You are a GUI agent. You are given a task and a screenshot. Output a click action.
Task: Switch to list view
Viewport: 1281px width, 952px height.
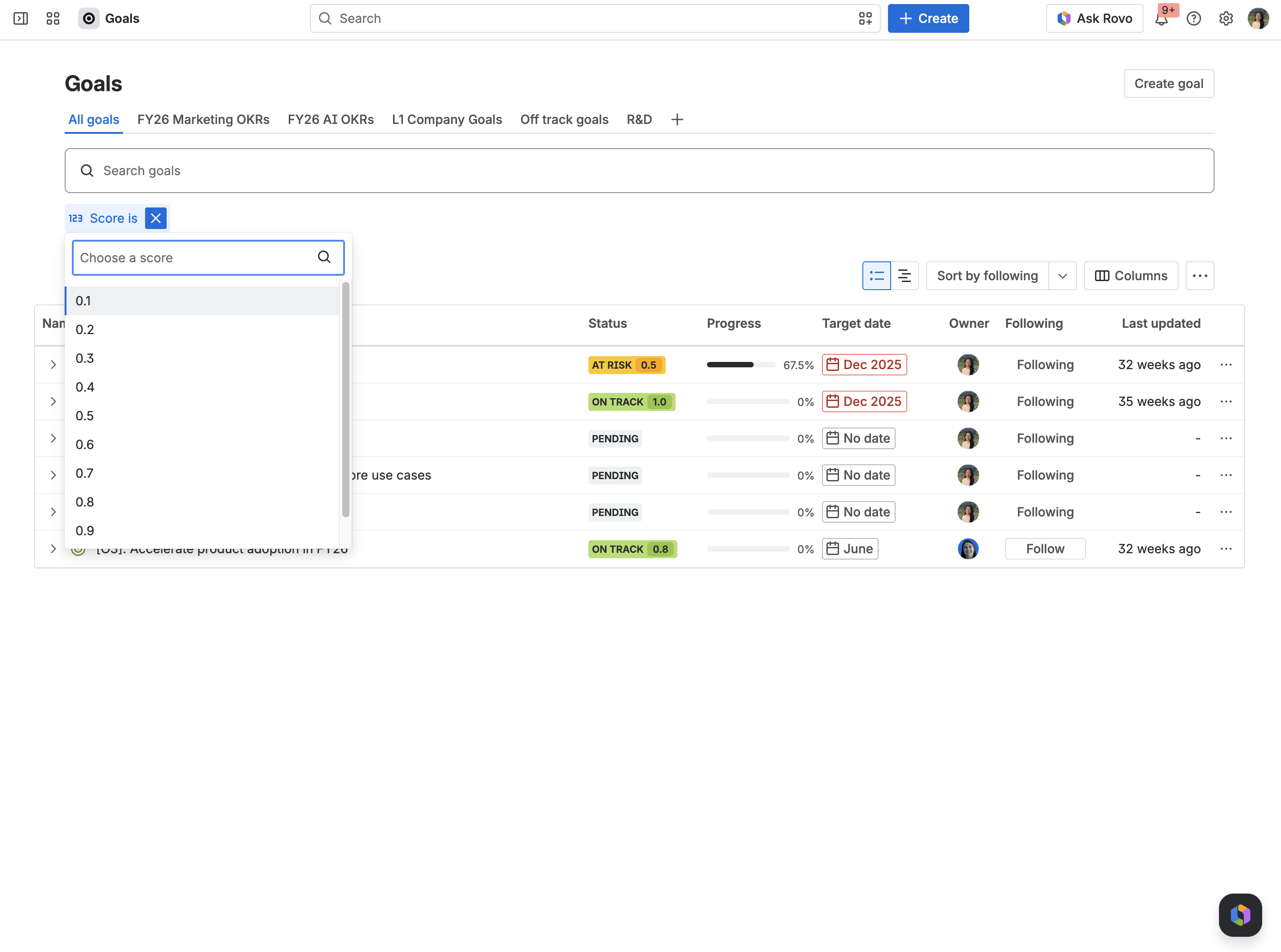point(876,276)
